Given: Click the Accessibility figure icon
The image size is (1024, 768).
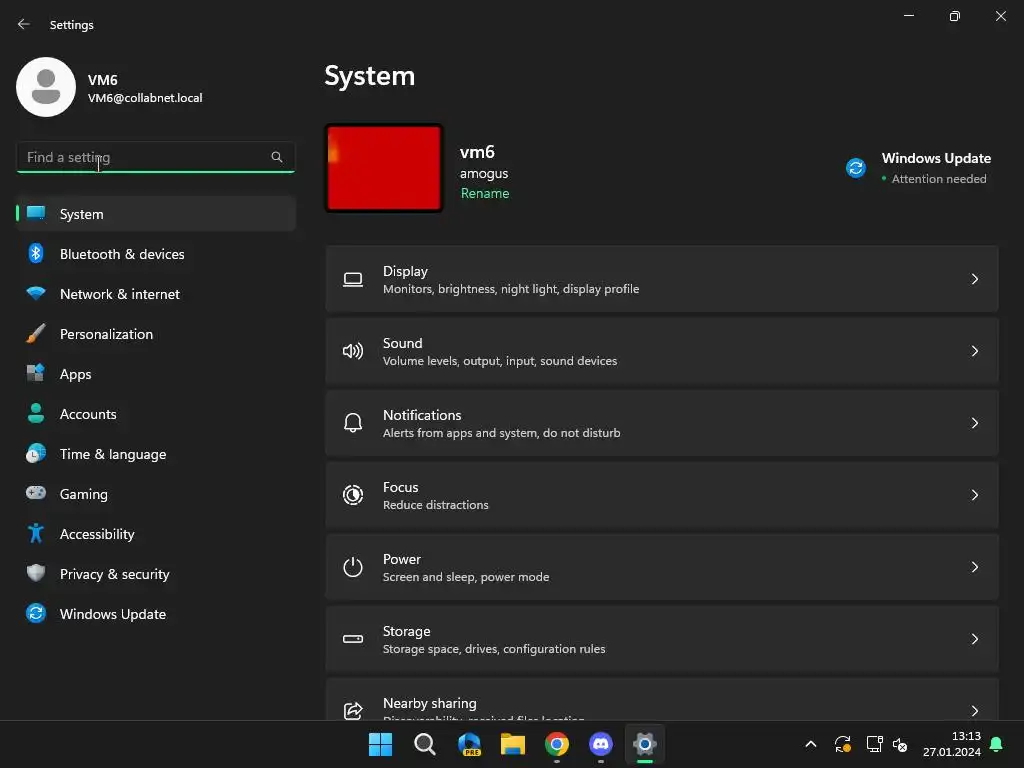Looking at the screenshot, I should pyautogui.click(x=36, y=534).
